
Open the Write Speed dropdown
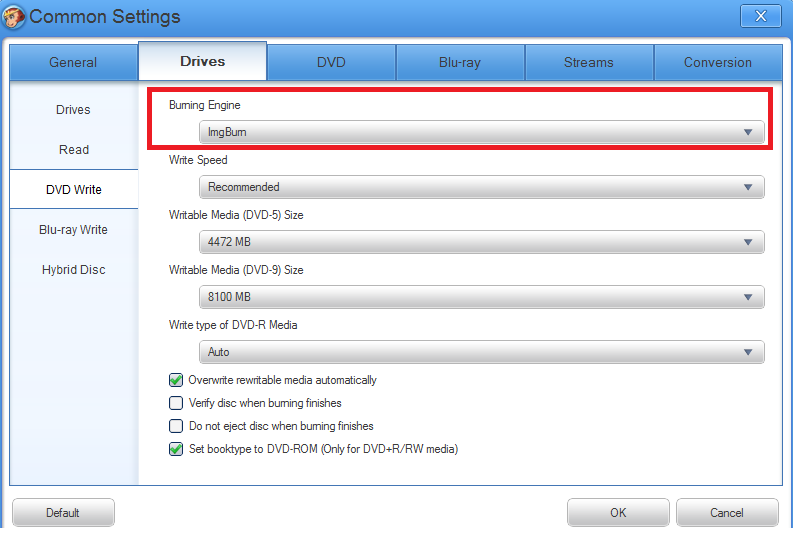pyautogui.click(x=481, y=187)
